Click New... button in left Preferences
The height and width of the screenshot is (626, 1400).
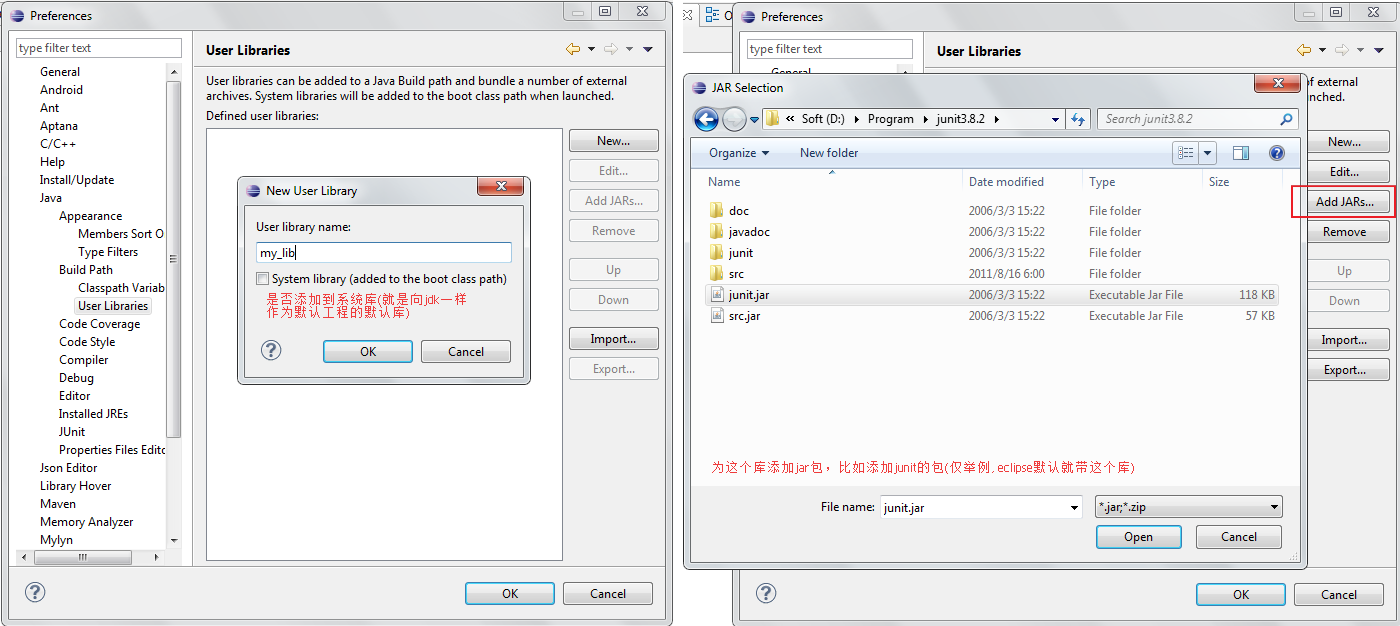(614, 141)
